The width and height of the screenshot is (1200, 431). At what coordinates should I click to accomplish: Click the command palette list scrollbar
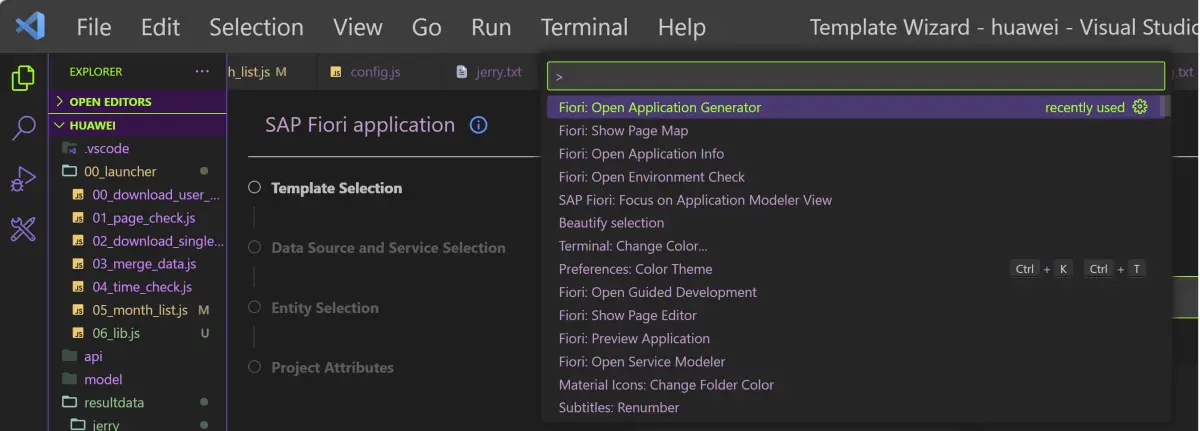1163,107
